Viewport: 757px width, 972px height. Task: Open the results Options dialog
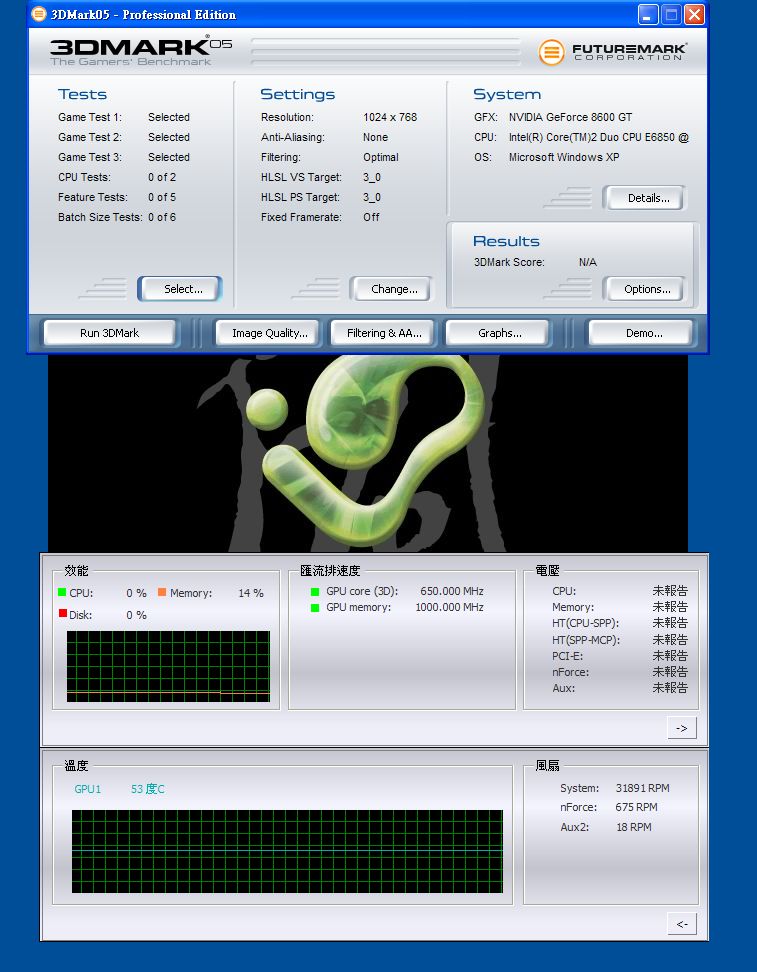click(x=647, y=289)
